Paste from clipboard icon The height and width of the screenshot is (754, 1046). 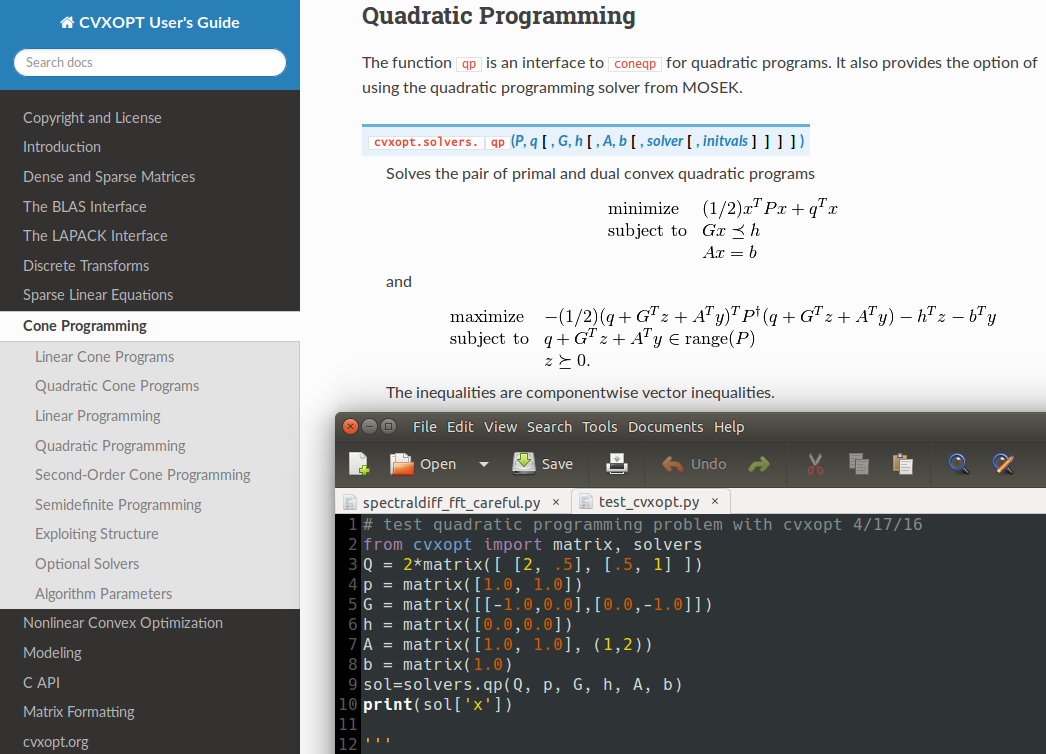coord(902,464)
